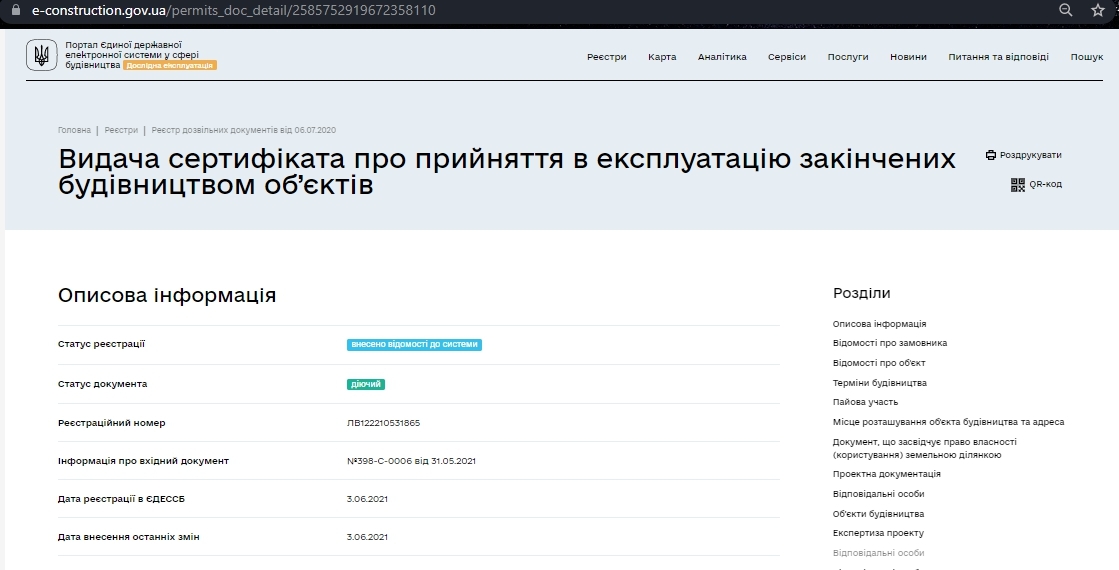Click the printer icon next to Роздрукувати
Screen dimensions: 1119x570
[x=991, y=155]
